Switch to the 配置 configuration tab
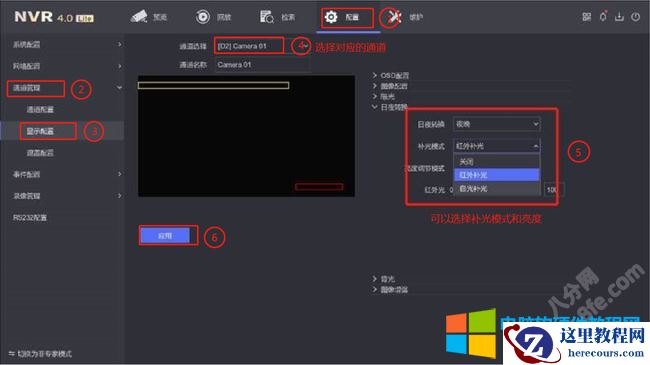Screen dimensions: 650x365 click(x=352, y=17)
